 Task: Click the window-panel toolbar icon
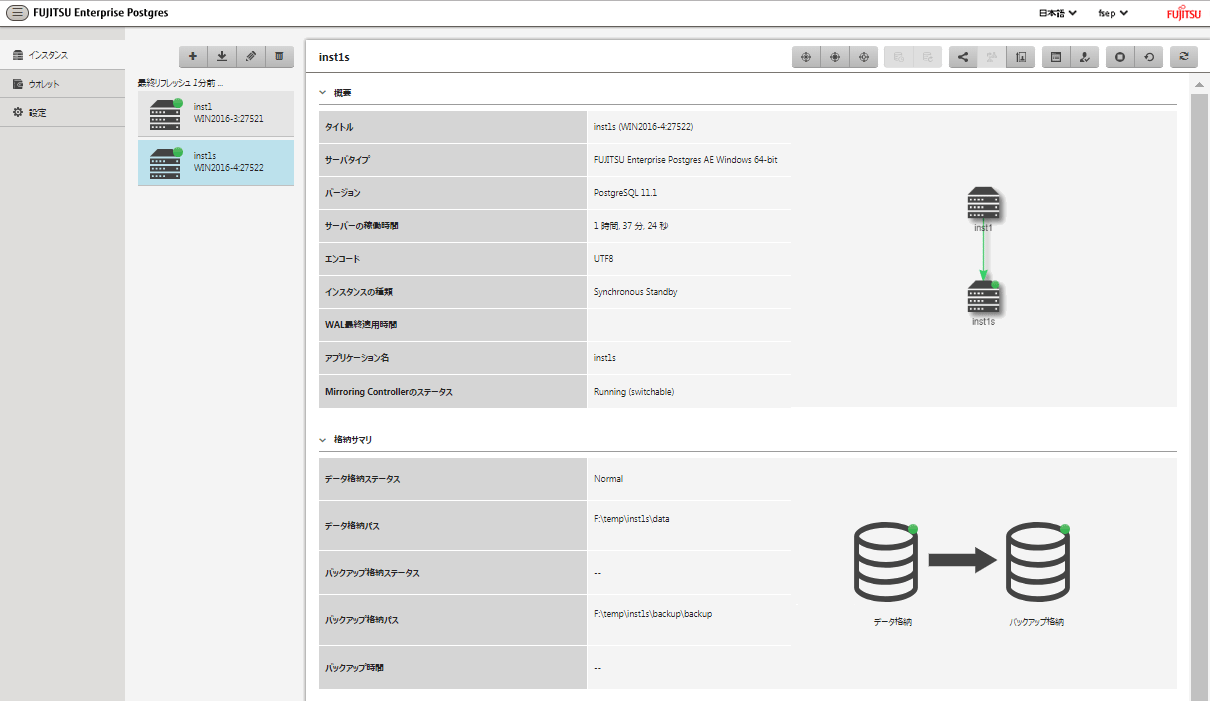pyautogui.click(x=1056, y=57)
